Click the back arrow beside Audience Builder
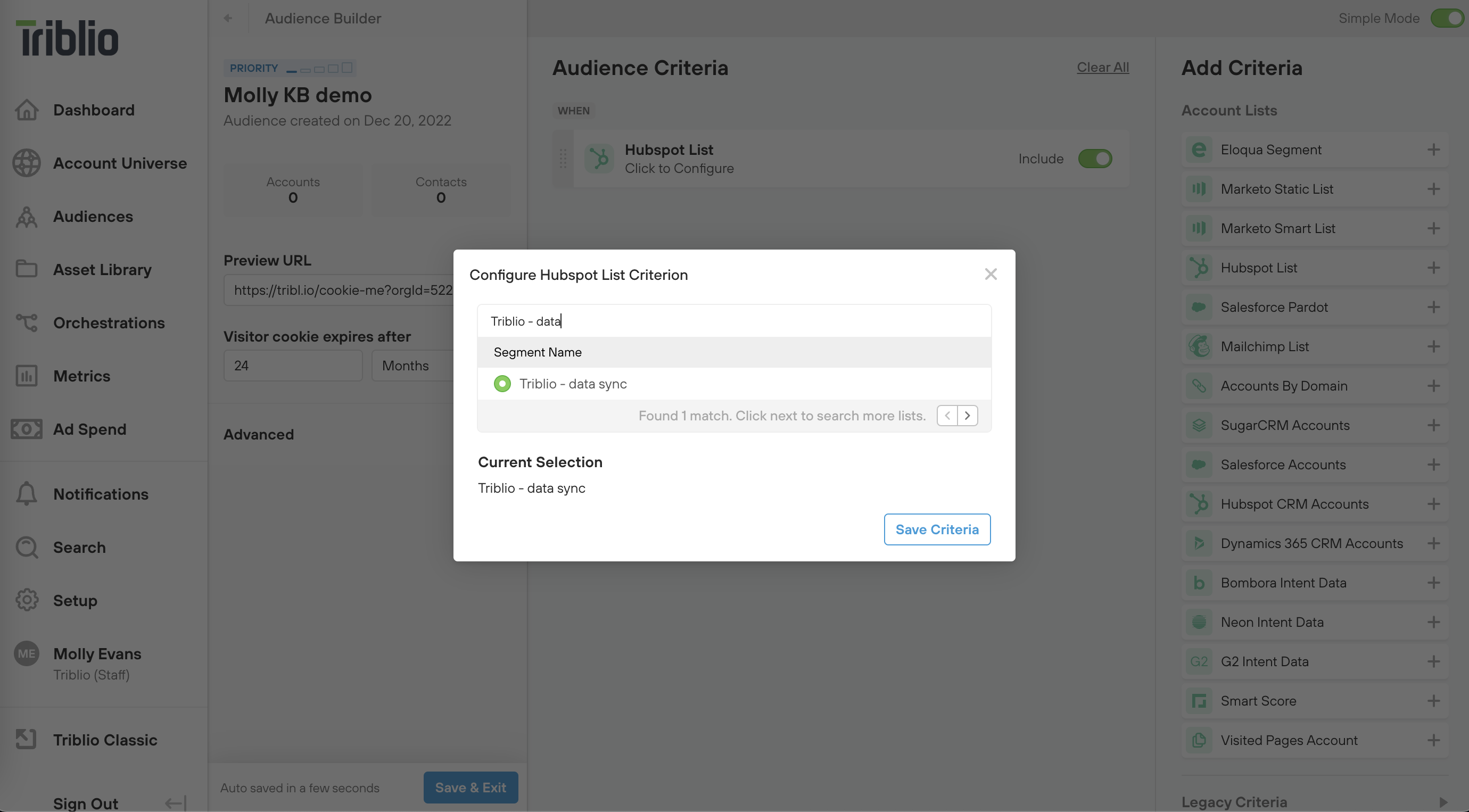 (228, 18)
